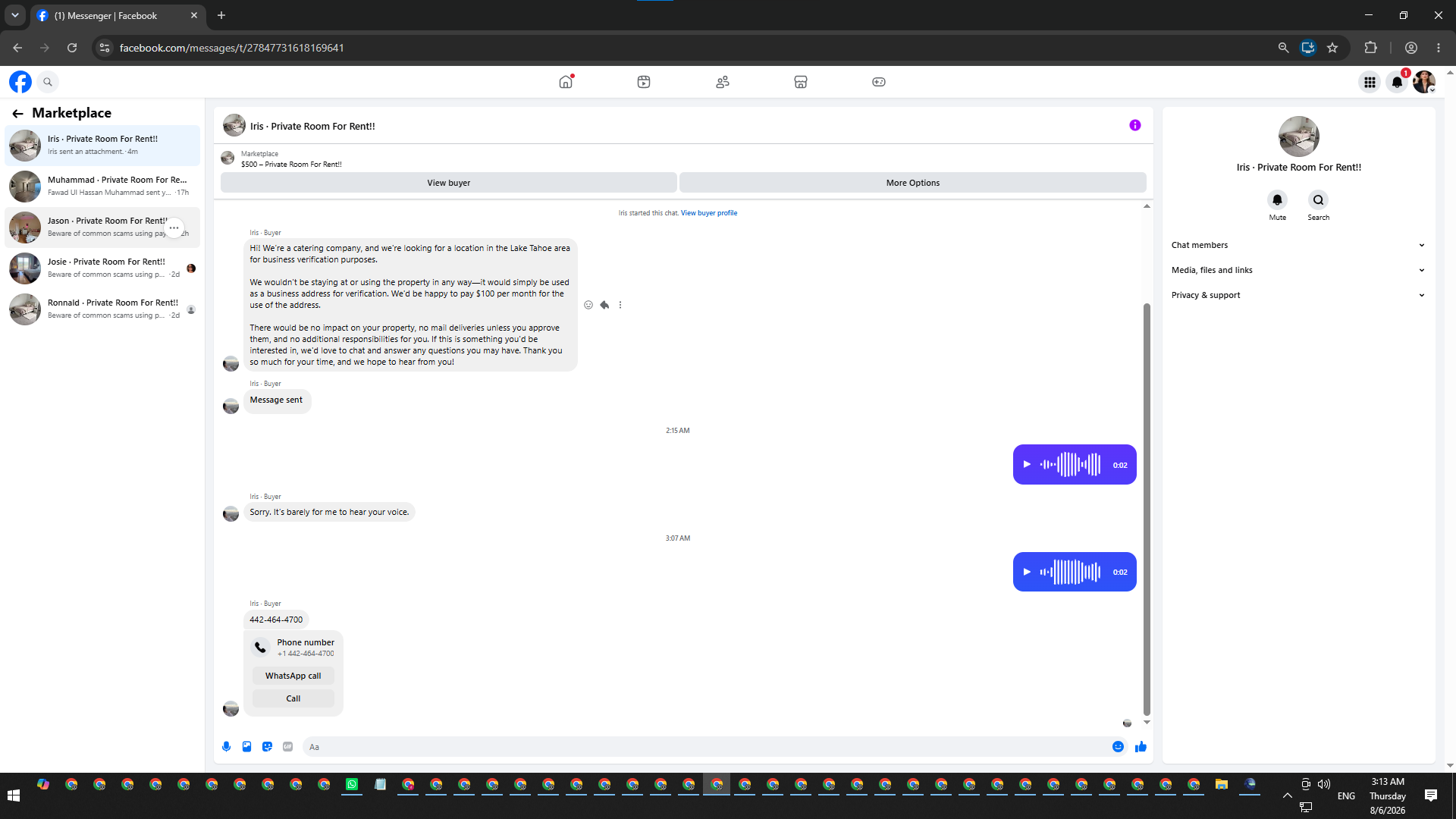This screenshot has height=819, width=1456.
Task: Open the Friends tab icon
Action: tap(723, 82)
